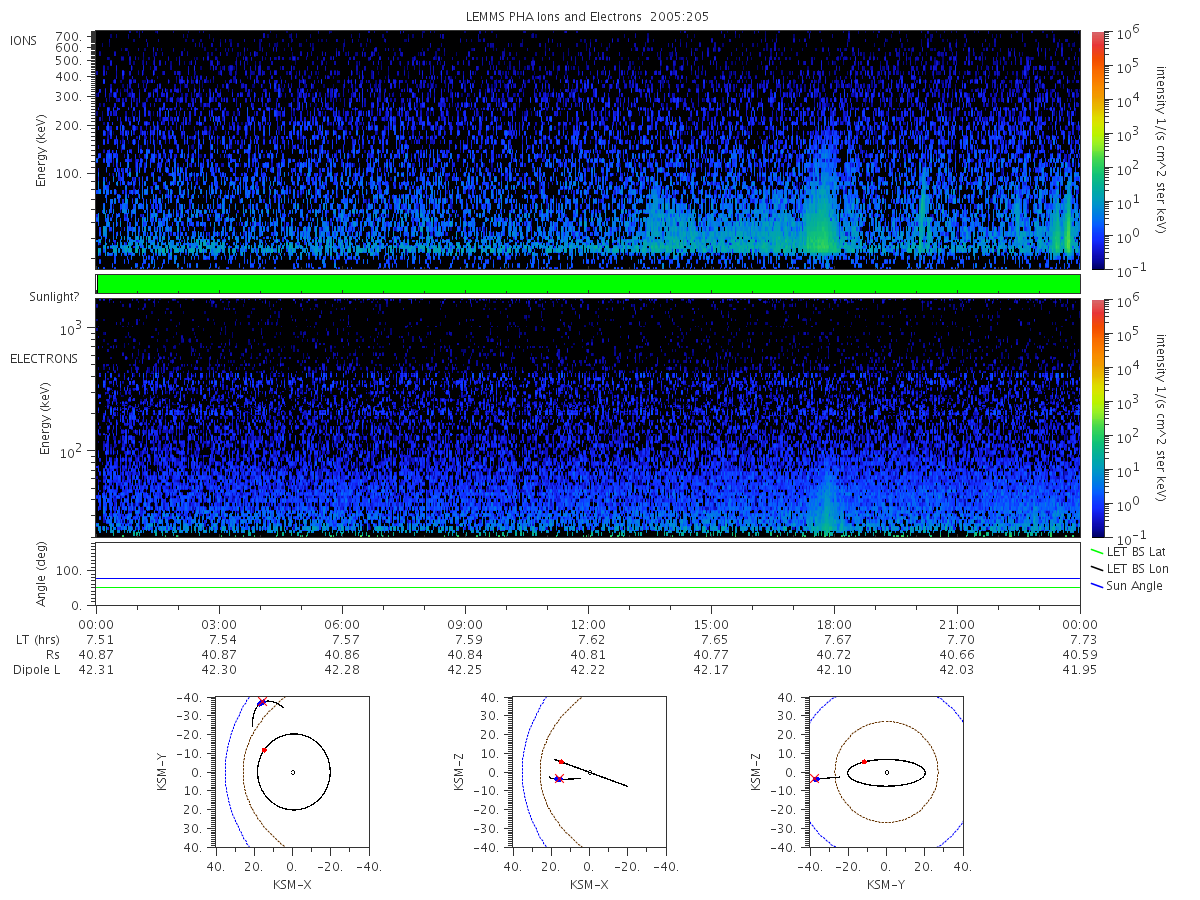The height and width of the screenshot is (900, 1200).
Task: Click the ions intensity color scale bar
Action: point(1097,150)
